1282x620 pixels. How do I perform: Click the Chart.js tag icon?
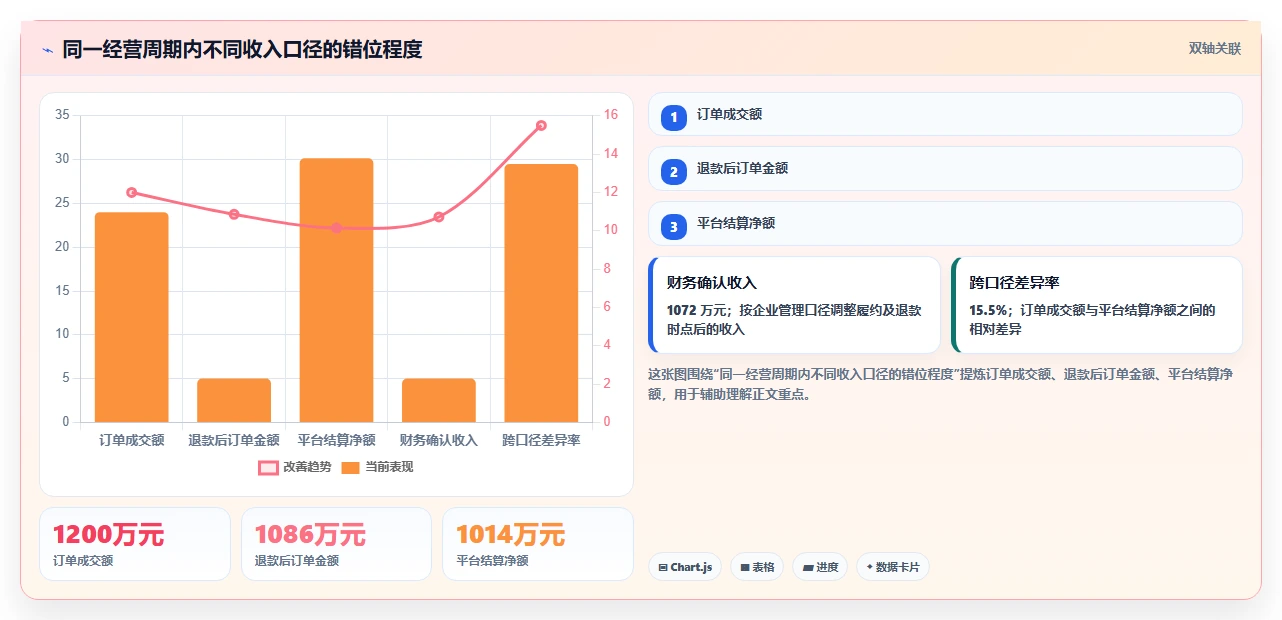(663, 567)
